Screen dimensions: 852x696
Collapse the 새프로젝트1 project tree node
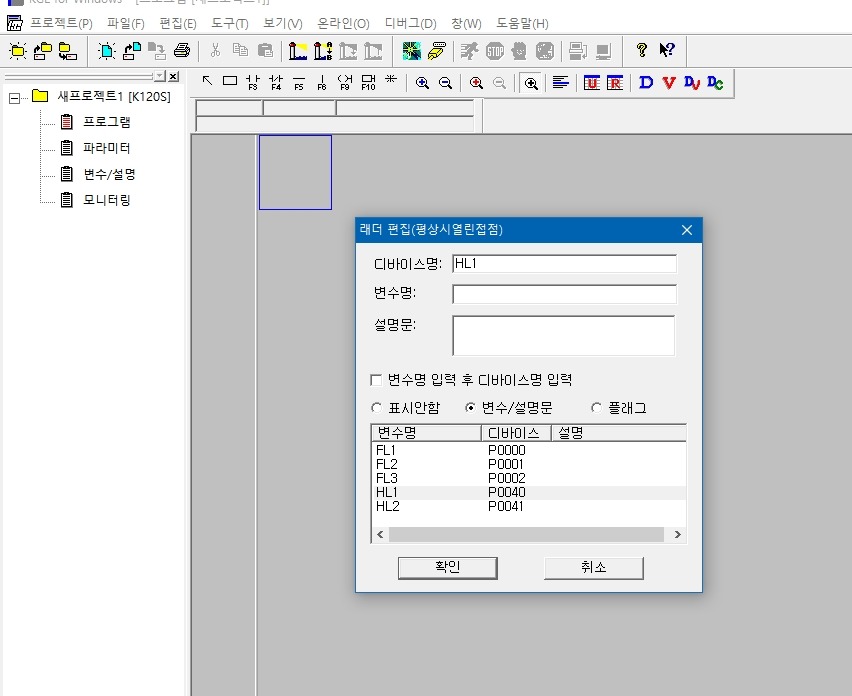[x=14, y=97]
